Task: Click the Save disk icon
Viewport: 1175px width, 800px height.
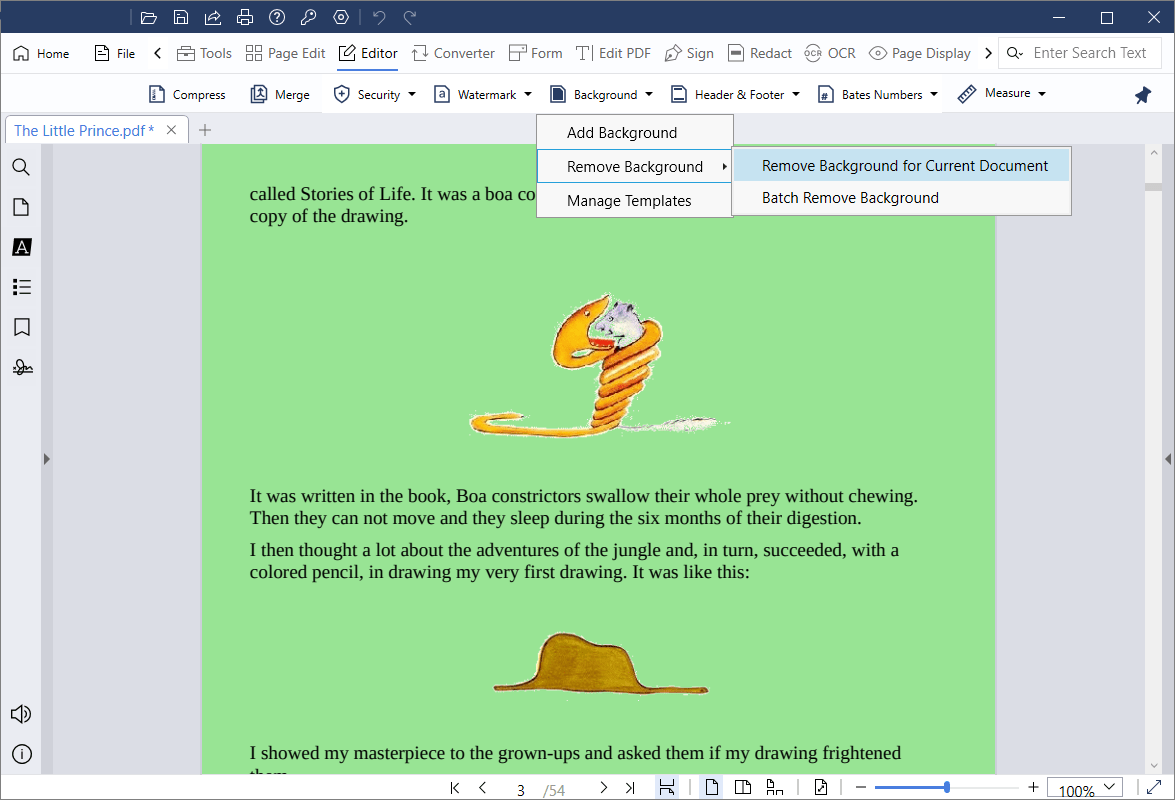Action: 181,17
